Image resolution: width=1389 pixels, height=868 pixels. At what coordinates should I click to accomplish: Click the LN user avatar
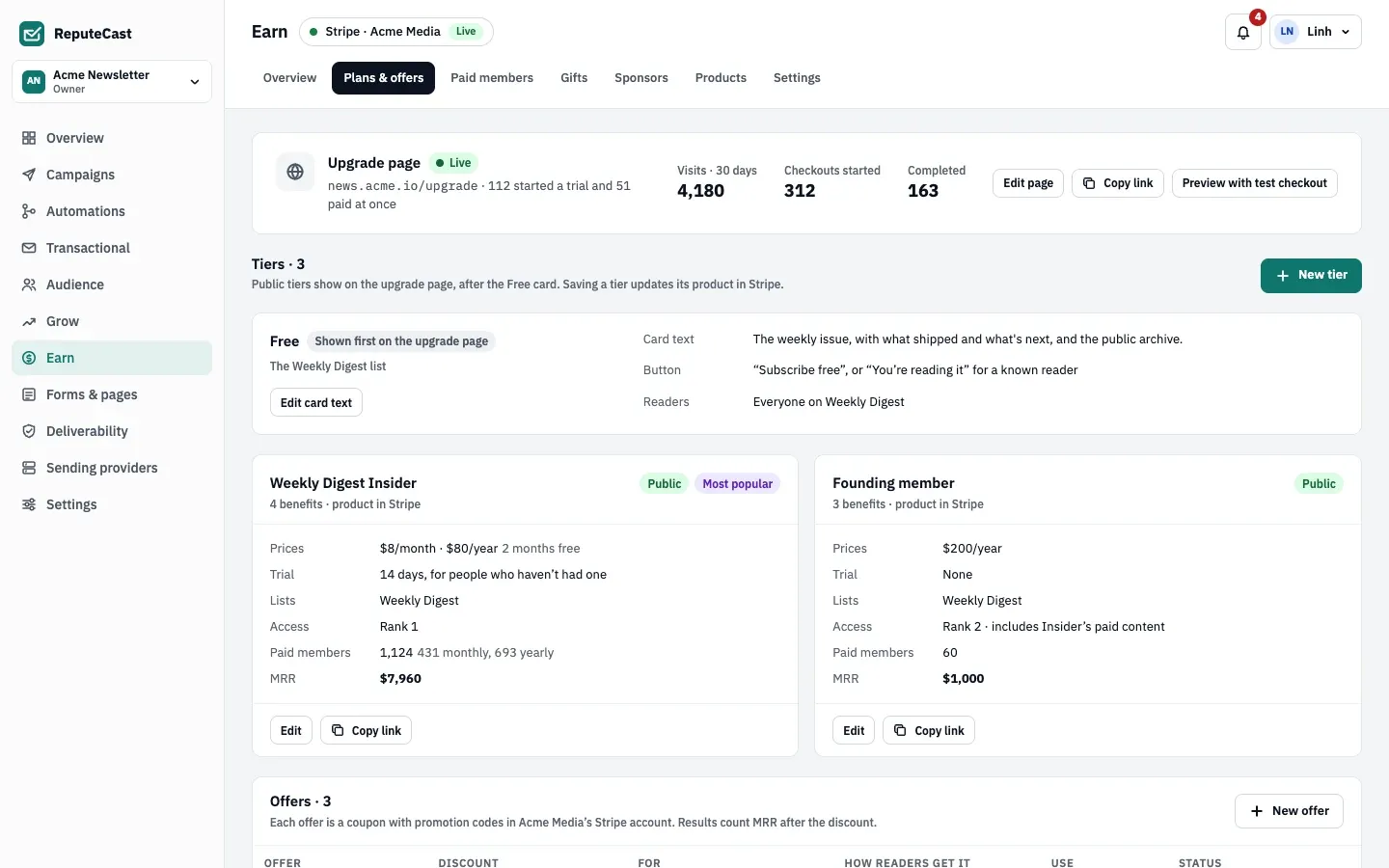tap(1287, 32)
